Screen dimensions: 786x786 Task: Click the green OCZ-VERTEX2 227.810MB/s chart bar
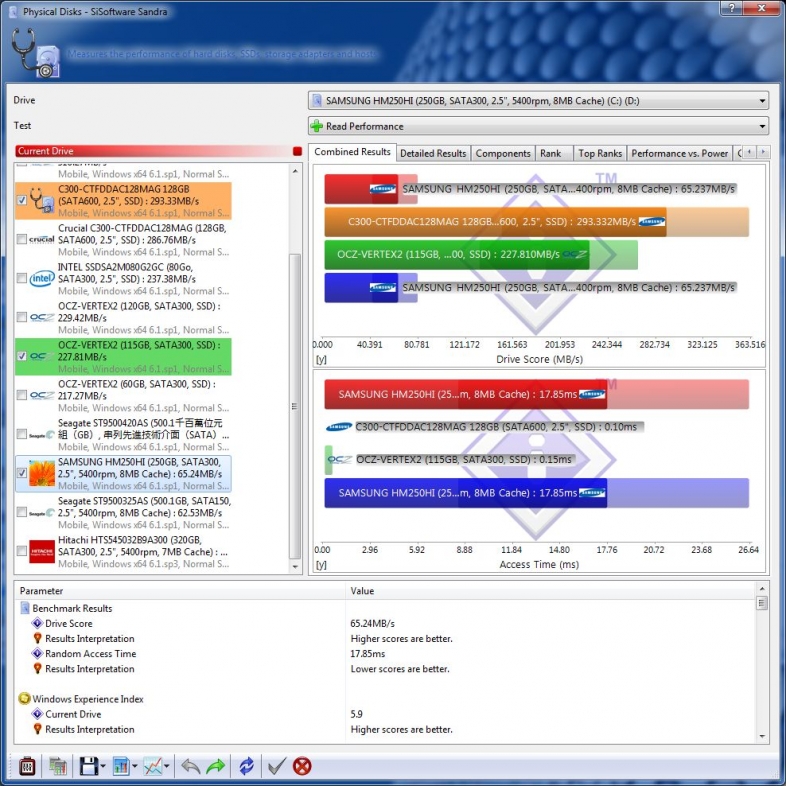pos(457,254)
